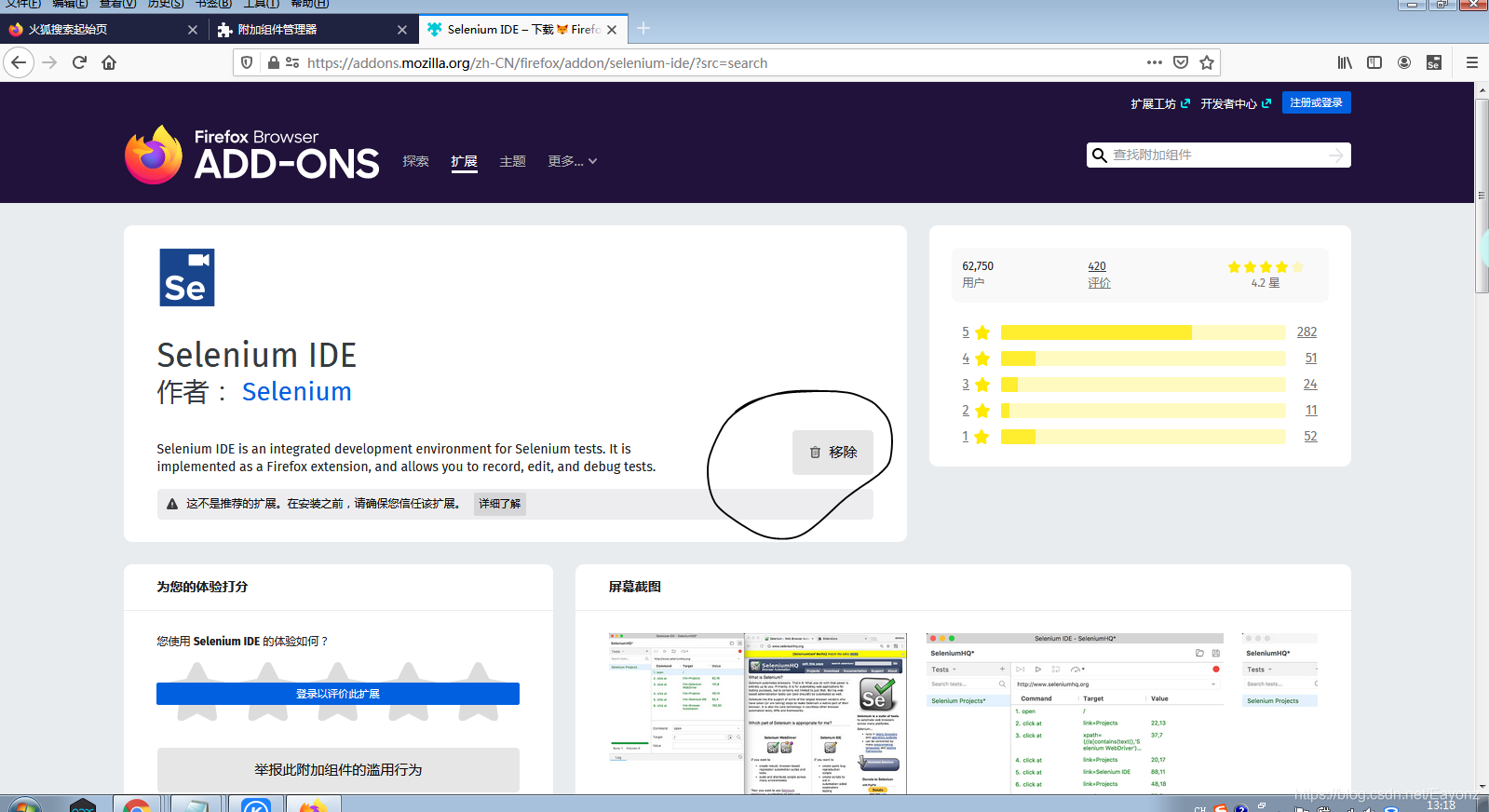This screenshot has width=1489, height=812.
Task: Open the 开发者中心 link
Action: tap(1236, 103)
